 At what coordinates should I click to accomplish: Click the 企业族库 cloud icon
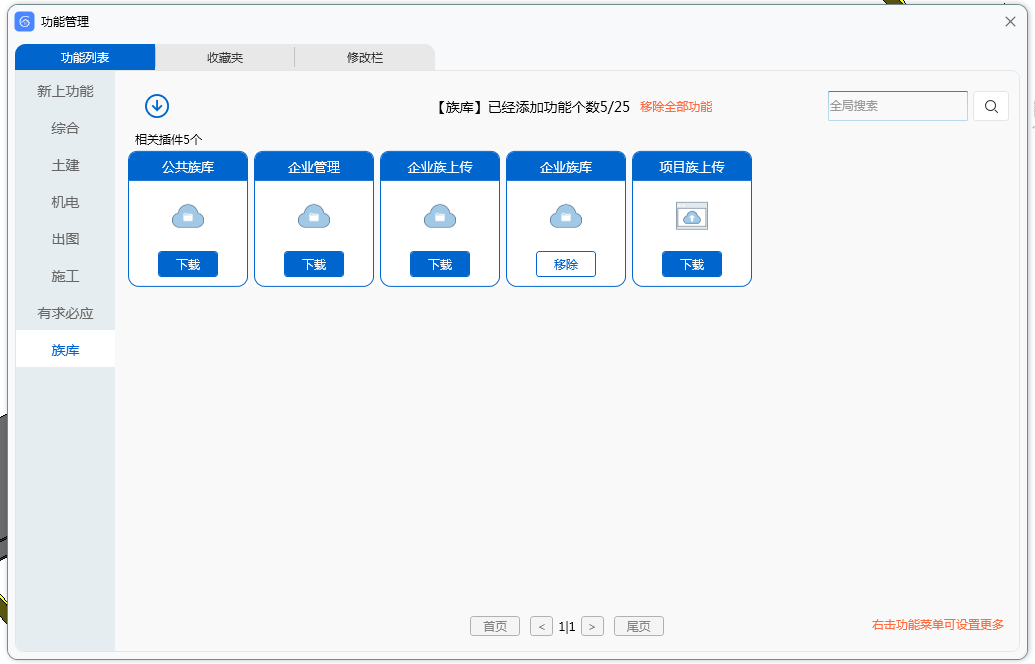(x=566, y=216)
